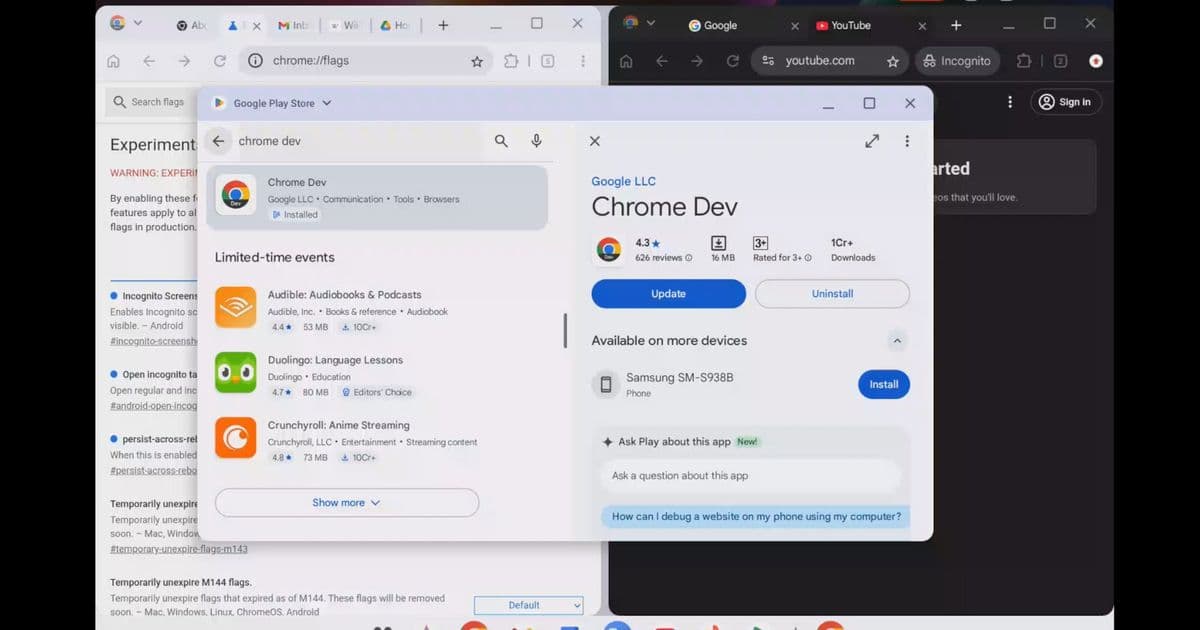Expand the Show more list of apps
The image size is (1200, 630).
[346, 502]
